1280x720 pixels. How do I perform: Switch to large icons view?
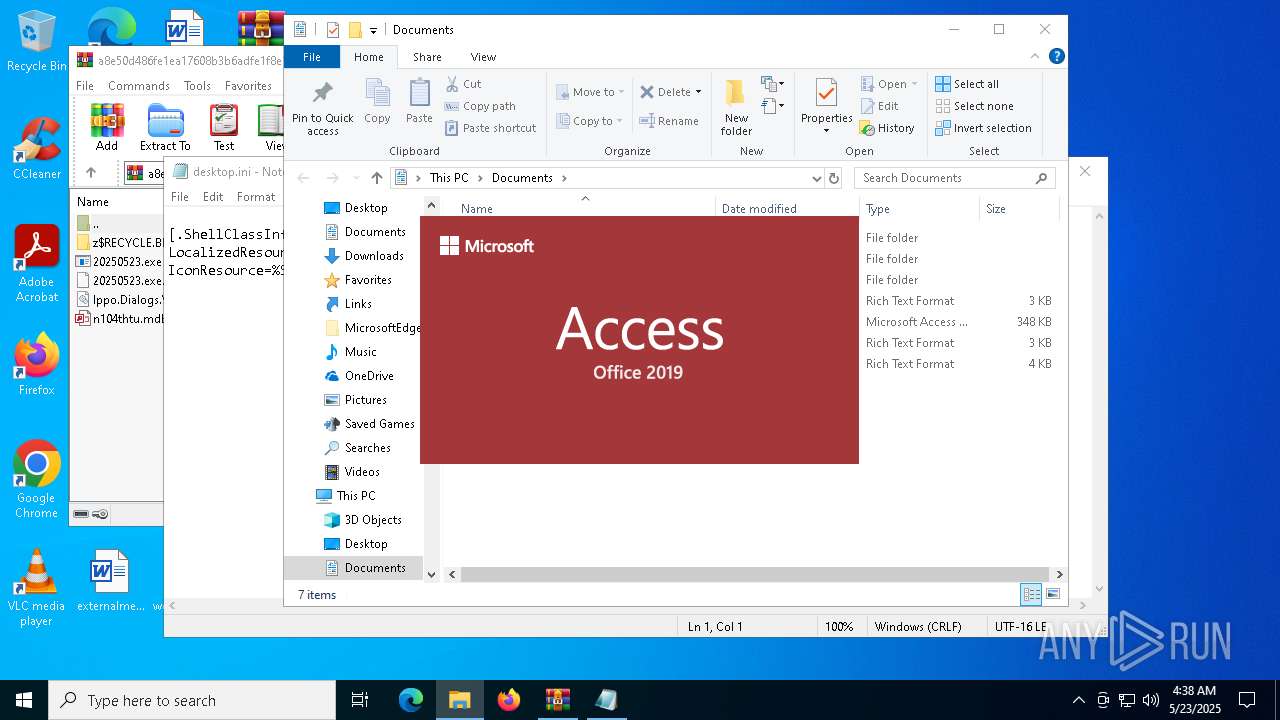coord(1053,594)
